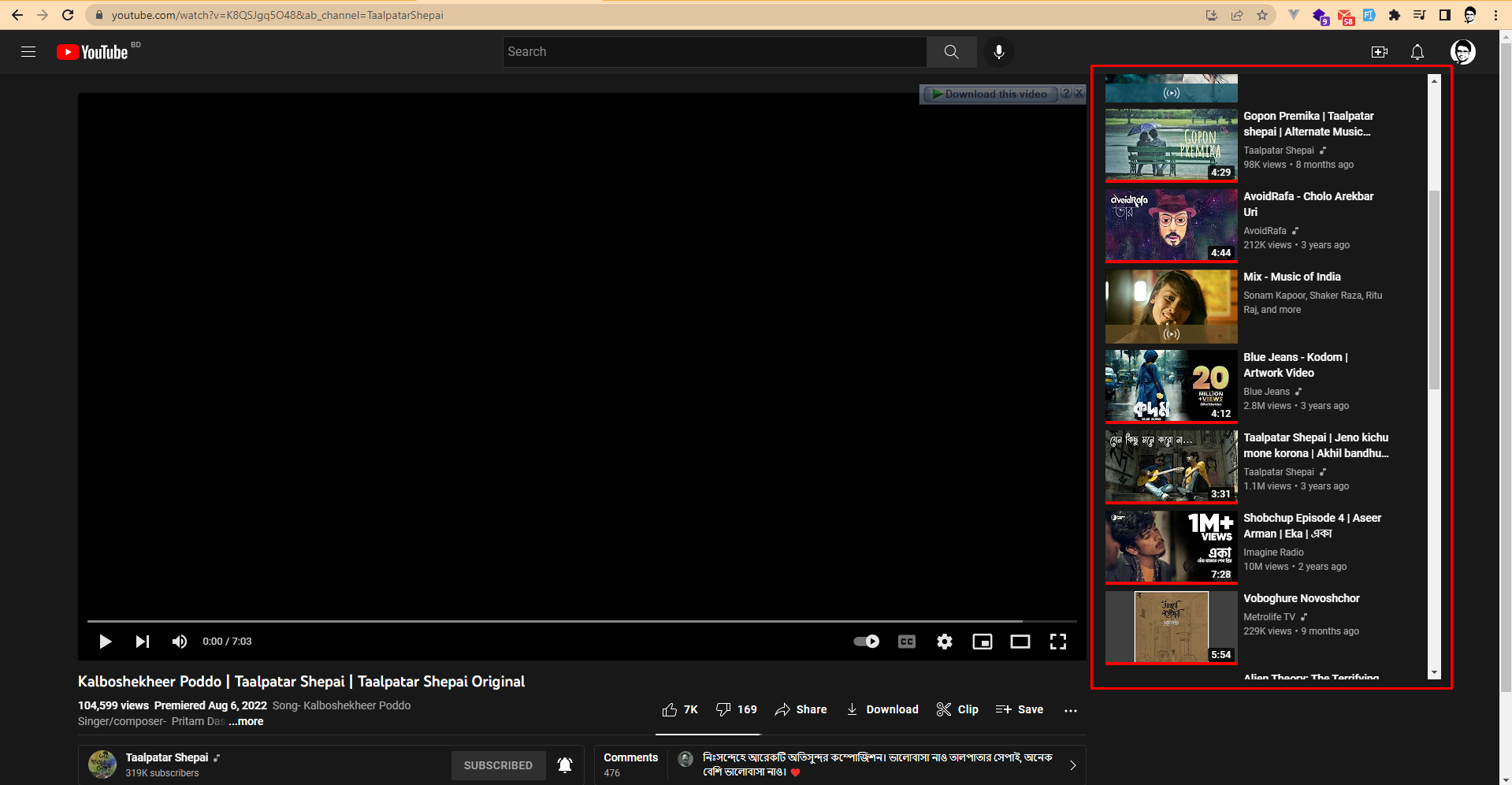The height and width of the screenshot is (785, 1512).
Task: Bookmark this page with star icon
Action: [x=1262, y=15]
